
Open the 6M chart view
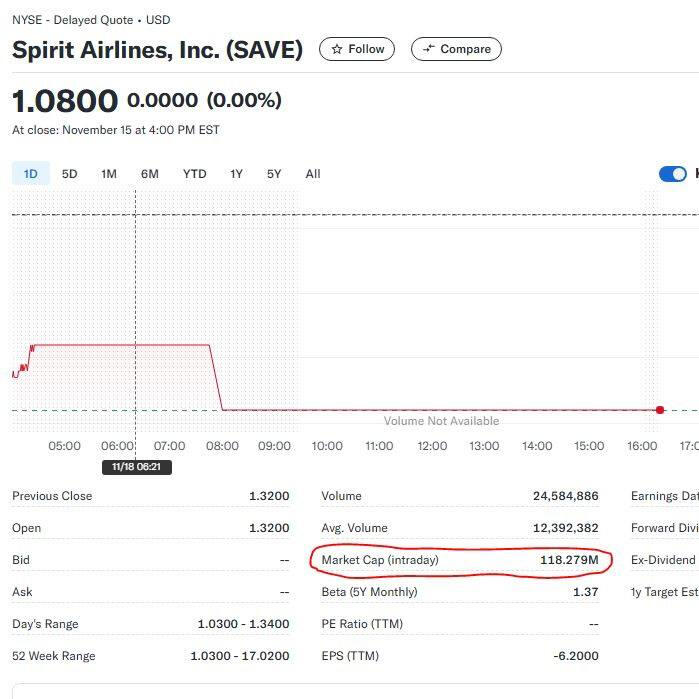coord(150,174)
